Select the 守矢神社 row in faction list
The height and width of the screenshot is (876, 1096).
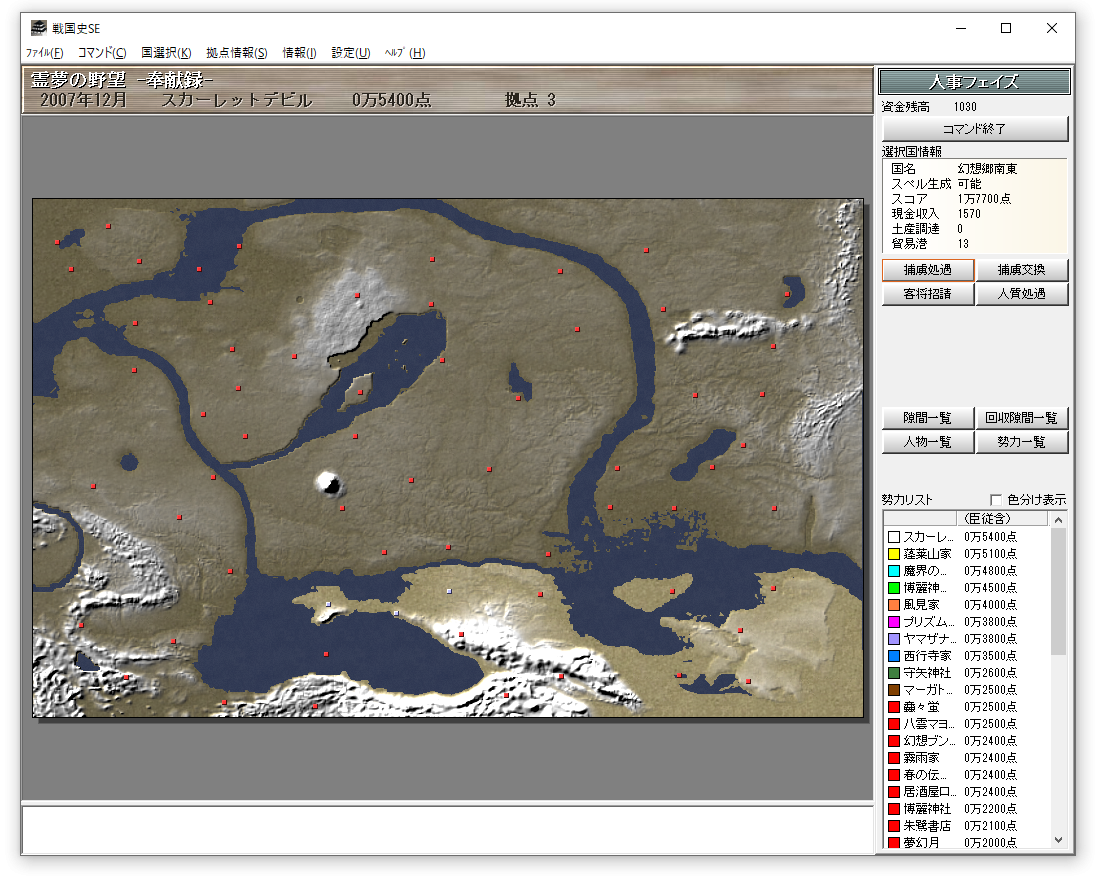pos(967,673)
